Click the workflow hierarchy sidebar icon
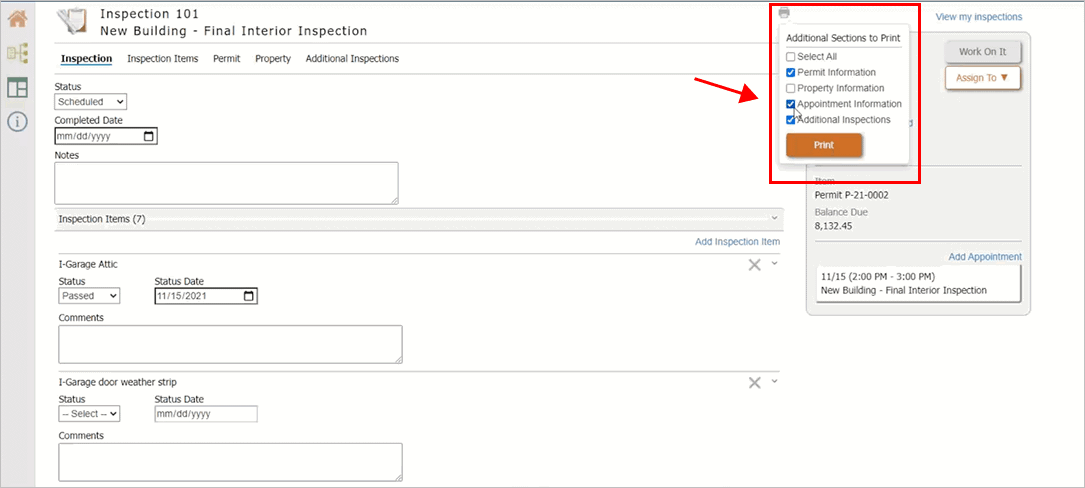 pos(17,53)
